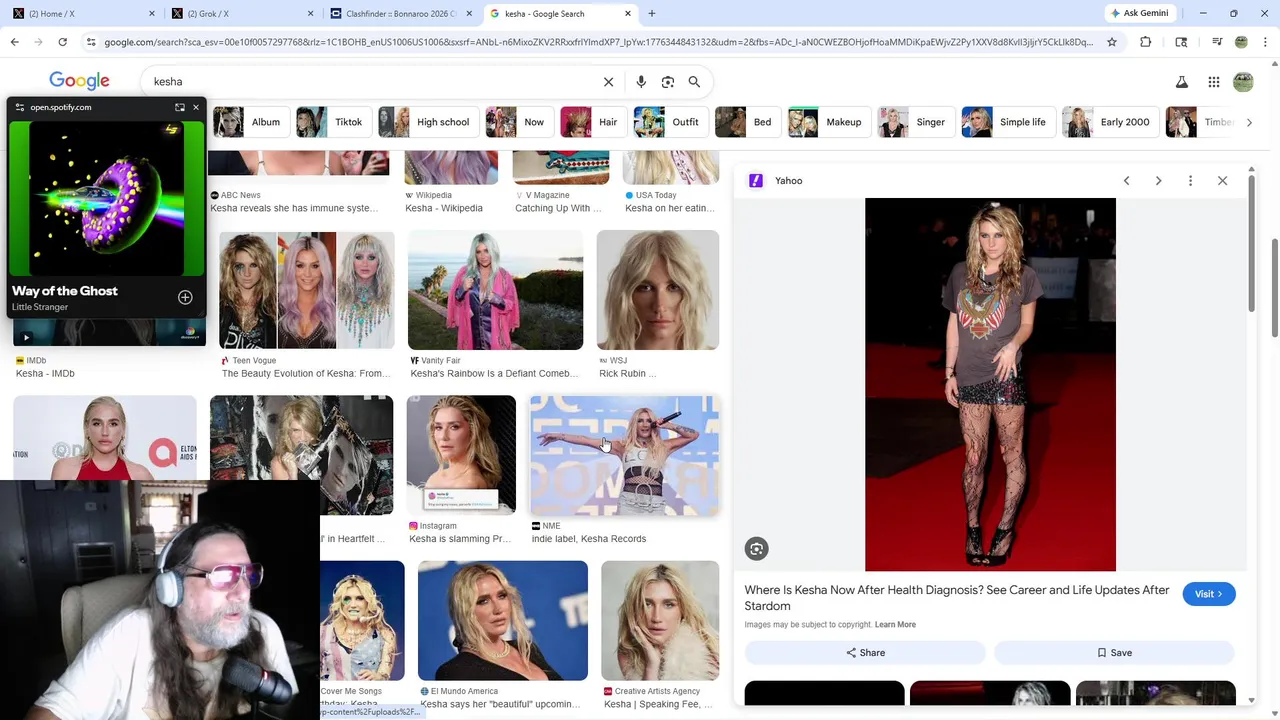
Task: Click large Kesha preview image in panel
Action: click(x=990, y=385)
